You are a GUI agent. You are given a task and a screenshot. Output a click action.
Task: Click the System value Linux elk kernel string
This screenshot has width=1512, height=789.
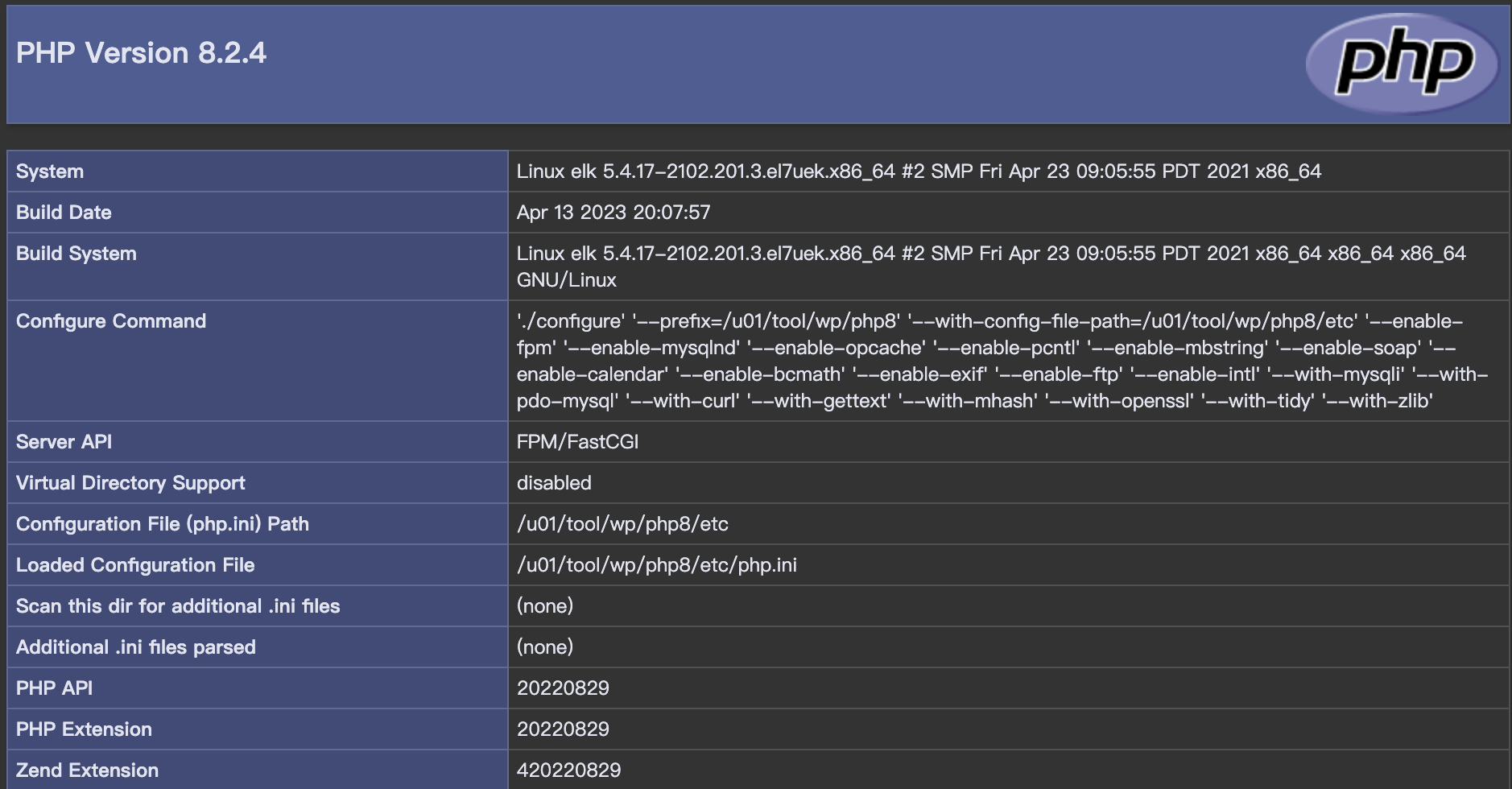[x=919, y=171]
